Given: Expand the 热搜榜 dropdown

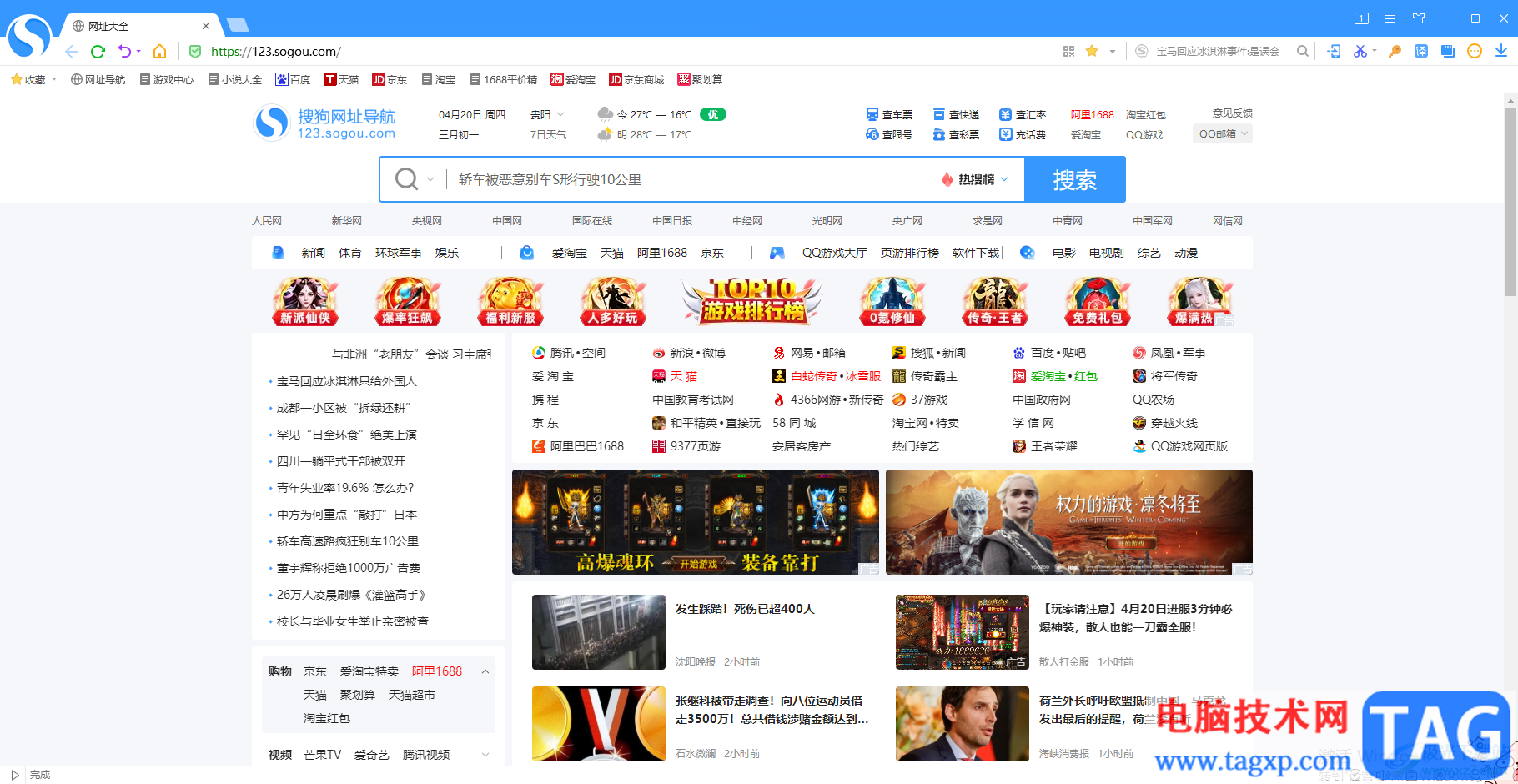Looking at the screenshot, I should 1004,179.
